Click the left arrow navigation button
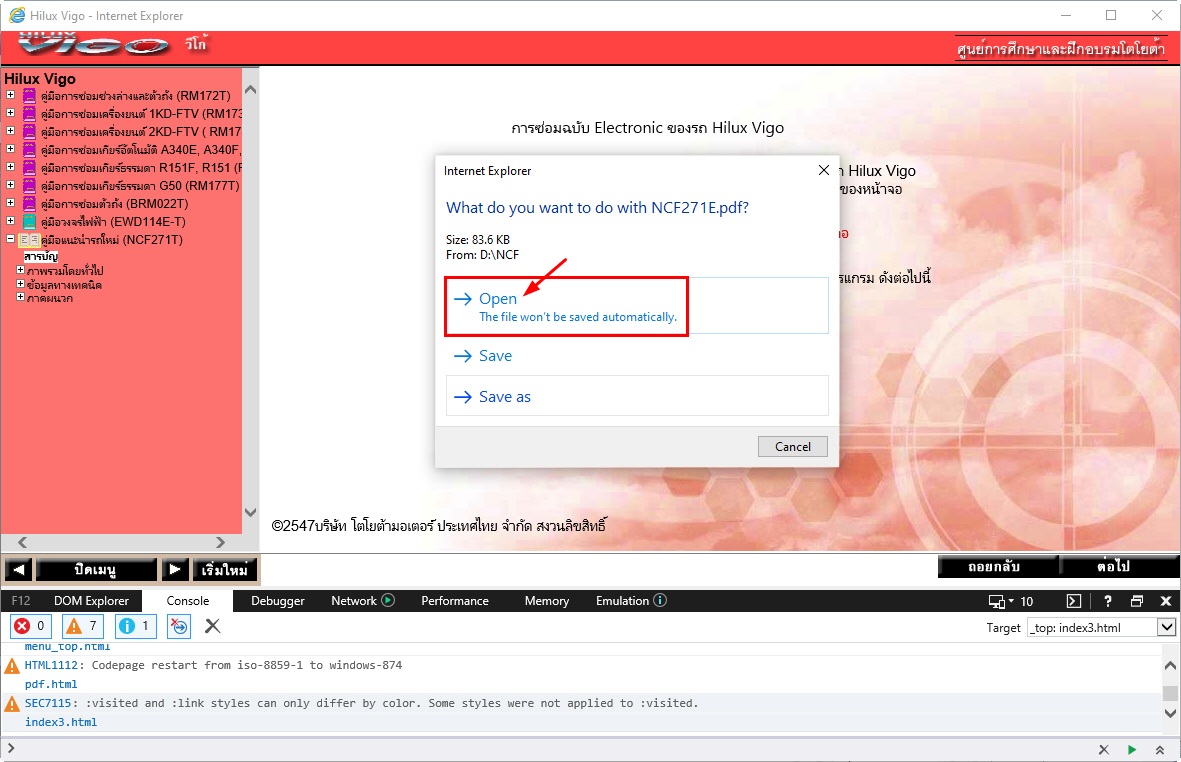This screenshot has height=762, width=1181. [19, 569]
